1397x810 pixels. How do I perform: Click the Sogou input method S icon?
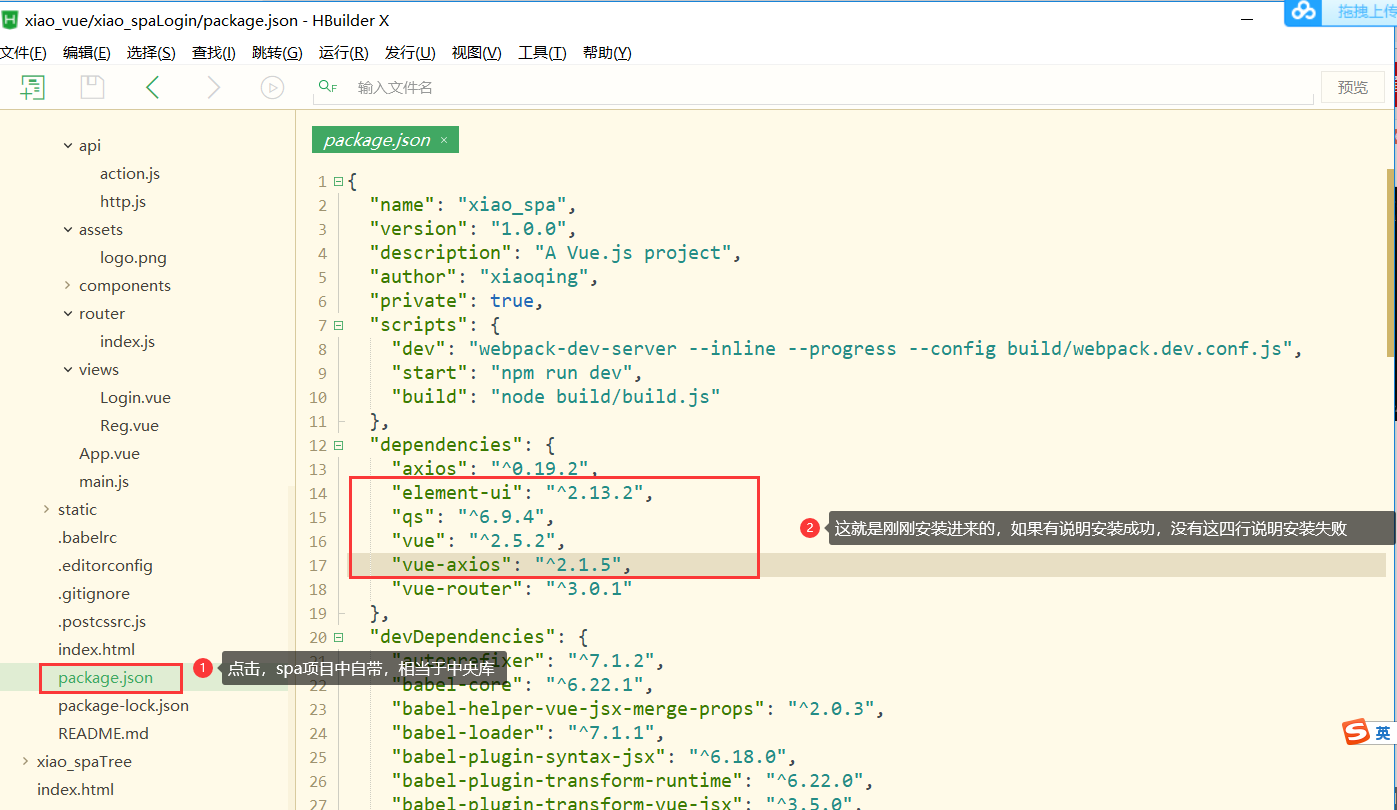click(x=1356, y=732)
